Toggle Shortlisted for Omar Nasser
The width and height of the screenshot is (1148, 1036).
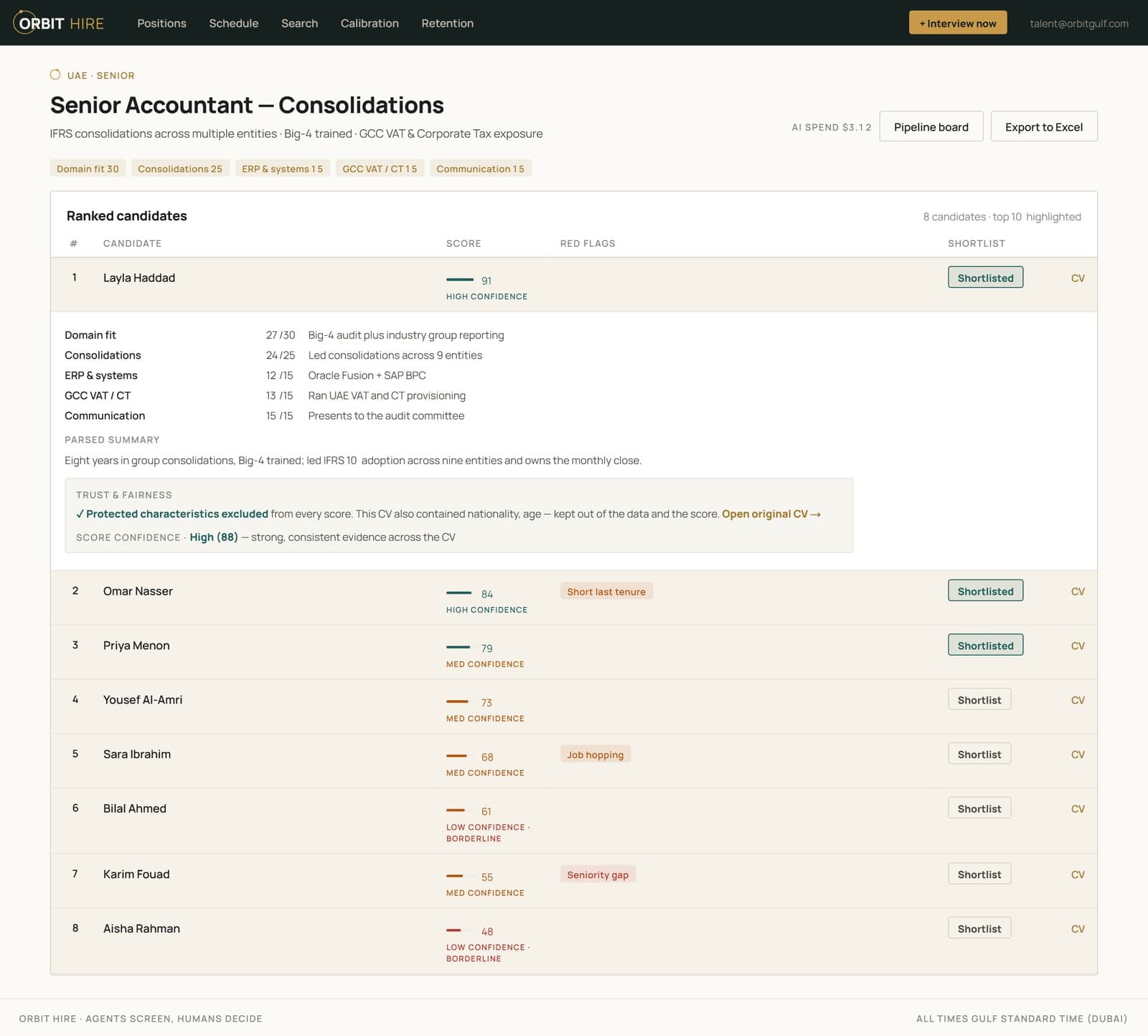(985, 591)
